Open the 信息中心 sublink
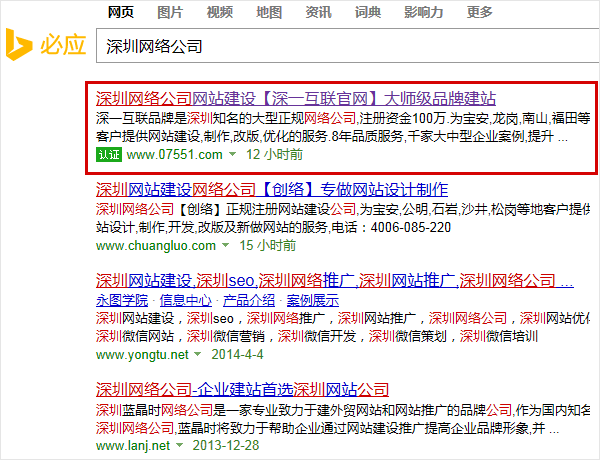The image size is (600, 460). 185,300
